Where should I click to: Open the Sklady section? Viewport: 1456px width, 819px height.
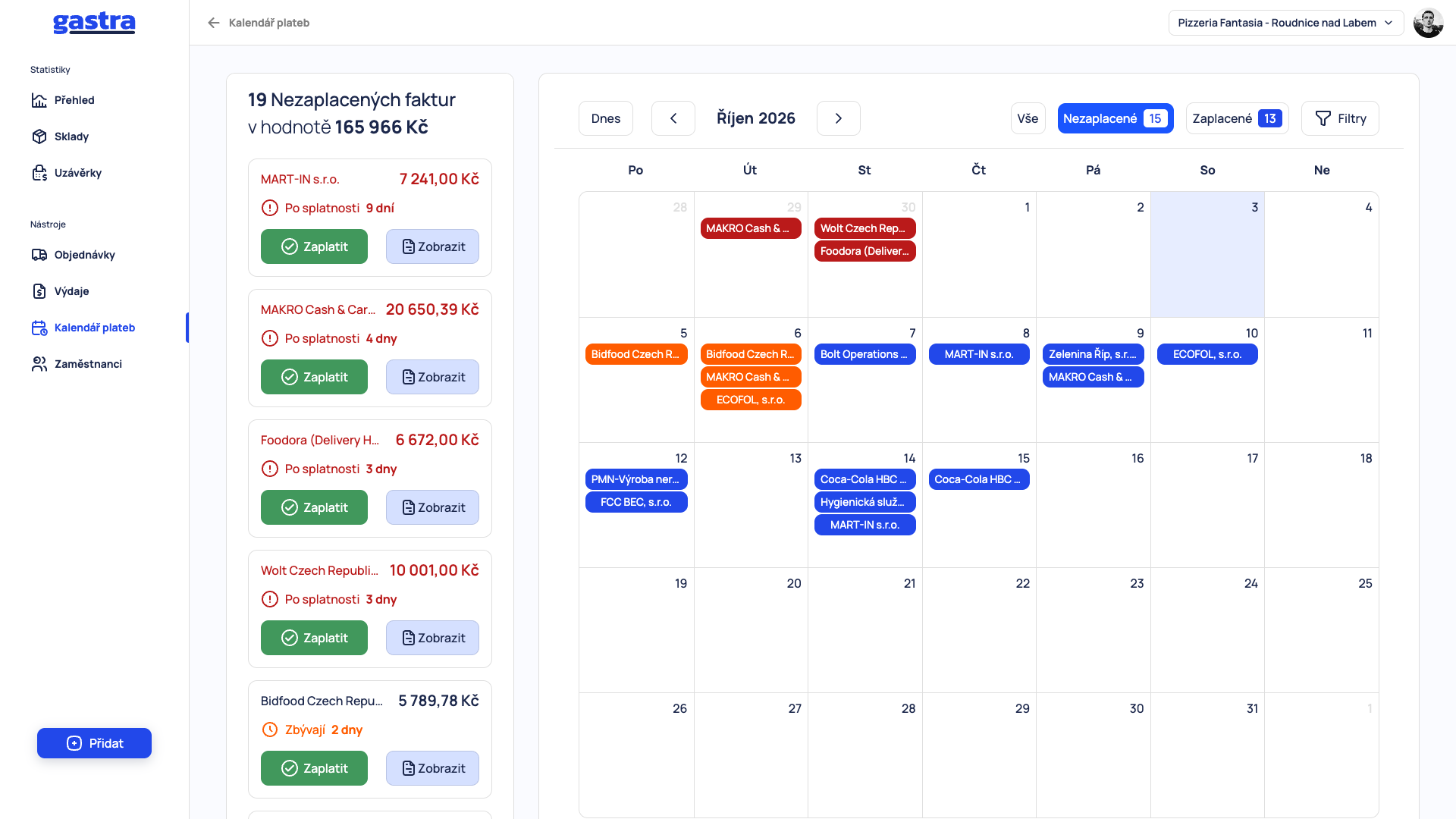tap(60, 136)
